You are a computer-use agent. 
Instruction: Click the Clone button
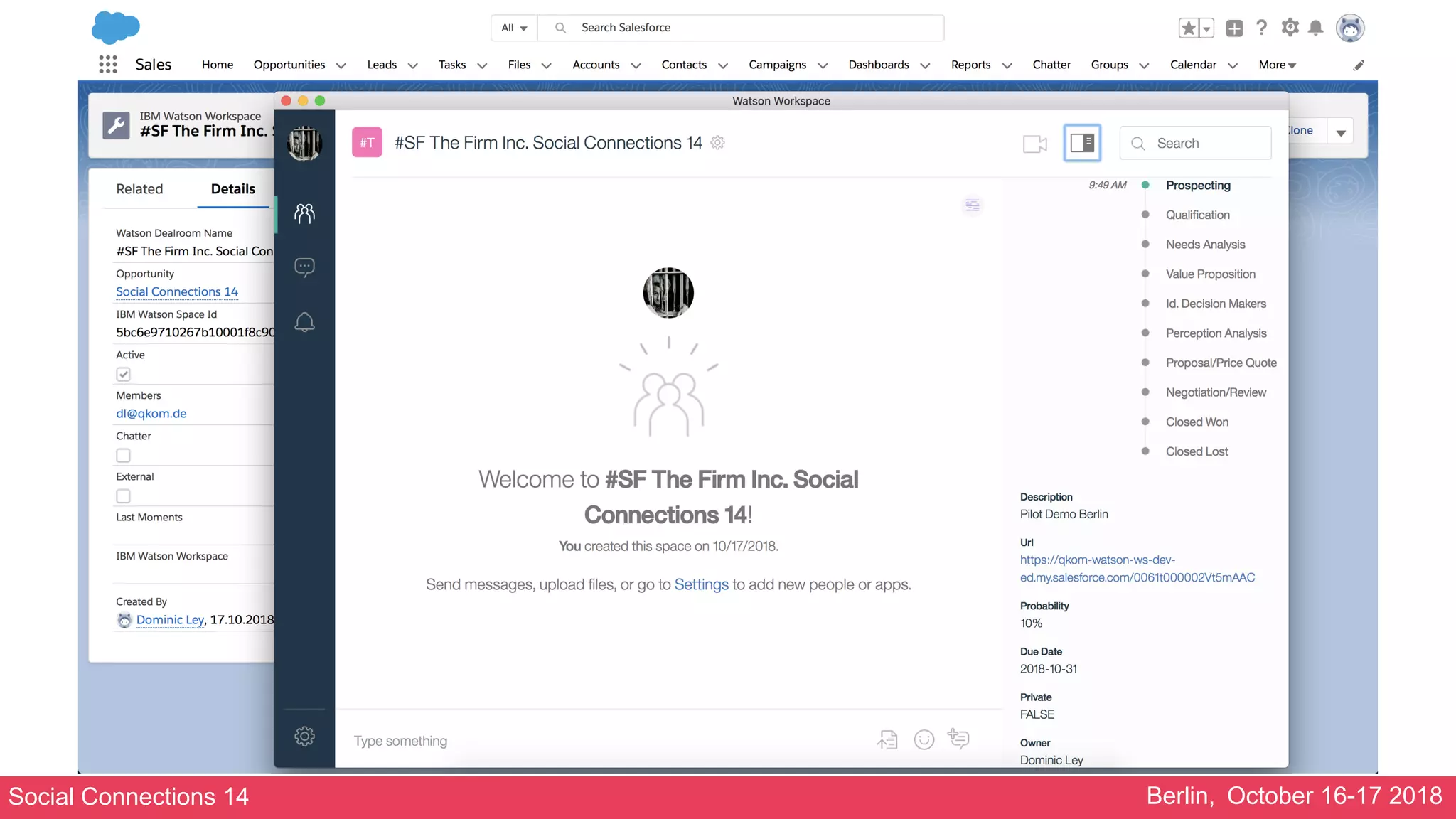pyautogui.click(x=1307, y=131)
